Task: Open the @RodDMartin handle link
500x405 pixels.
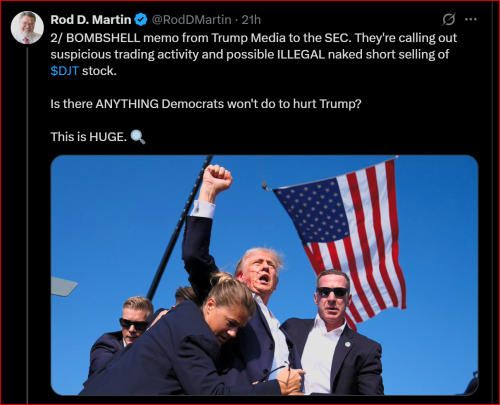Action: [x=191, y=20]
